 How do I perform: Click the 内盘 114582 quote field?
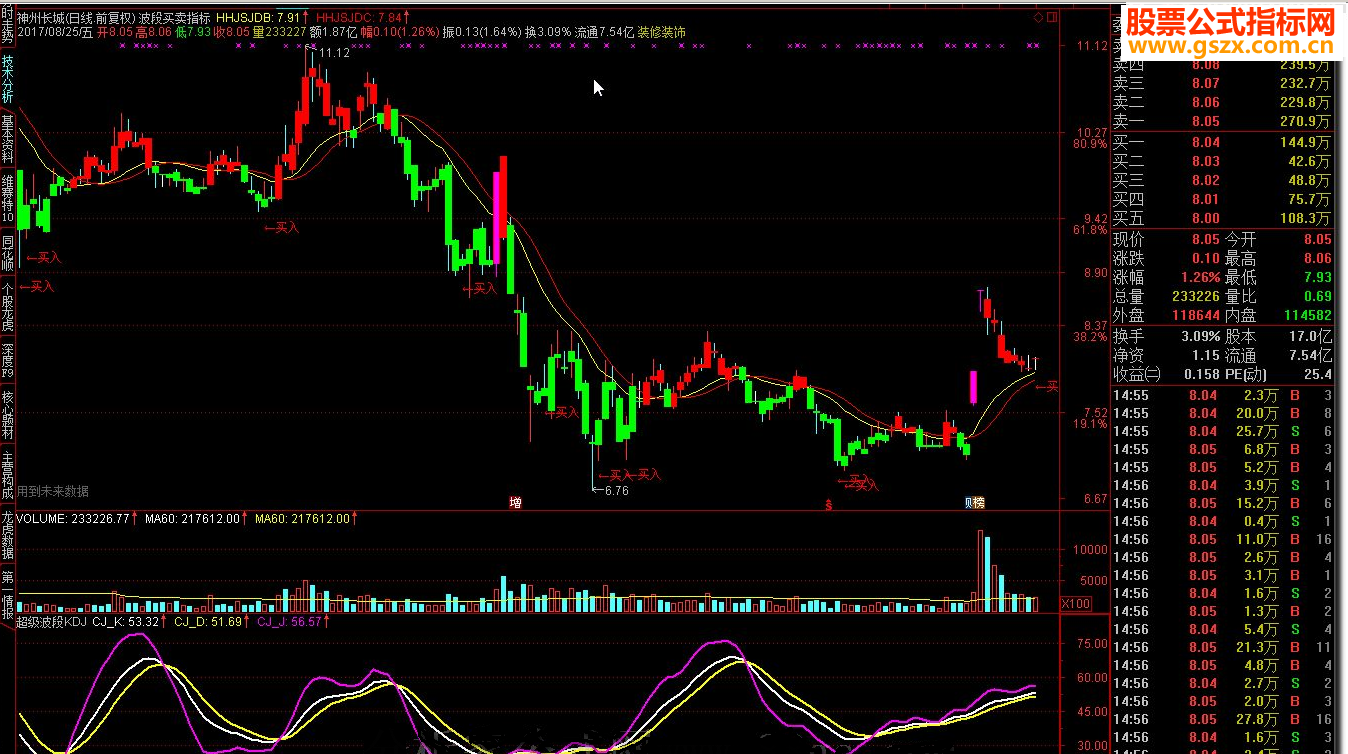[x=1279, y=316]
